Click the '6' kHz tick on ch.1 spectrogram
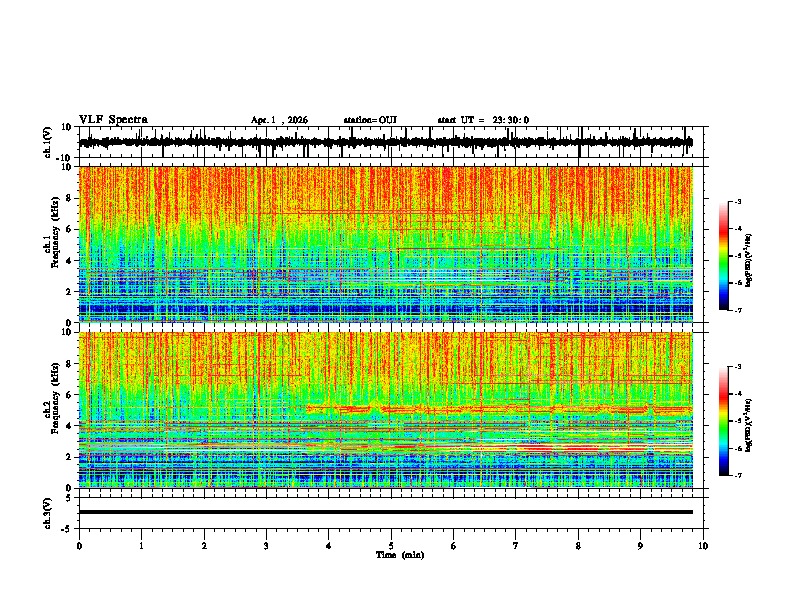The width and height of the screenshot is (792, 612). pos(70,229)
